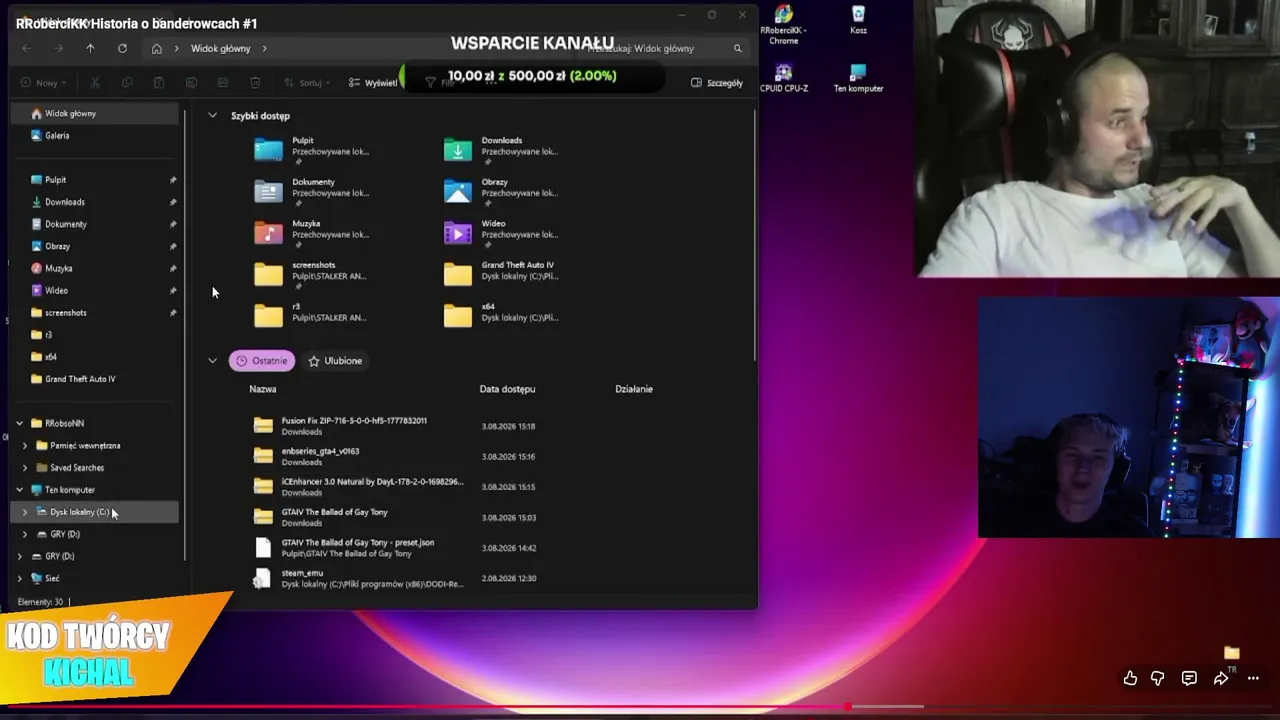Focus the Explorer search field
The width and height of the screenshot is (1280, 720).
pos(665,48)
